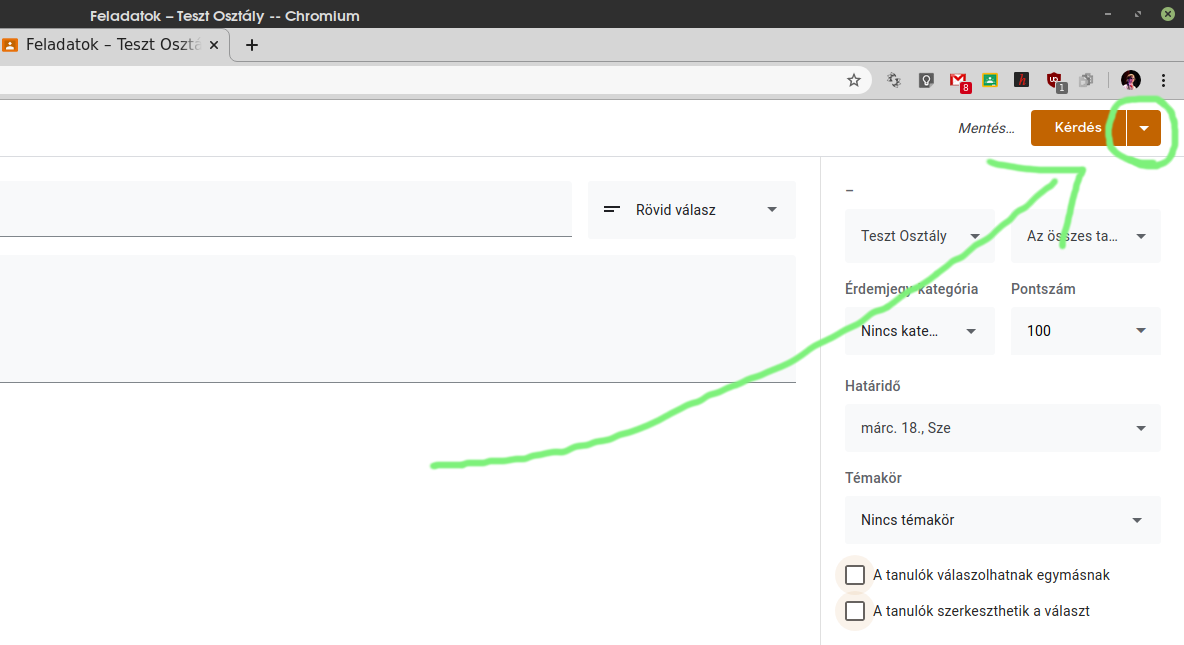
Task: Click the user profile avatar
Action: (1130, 80)
